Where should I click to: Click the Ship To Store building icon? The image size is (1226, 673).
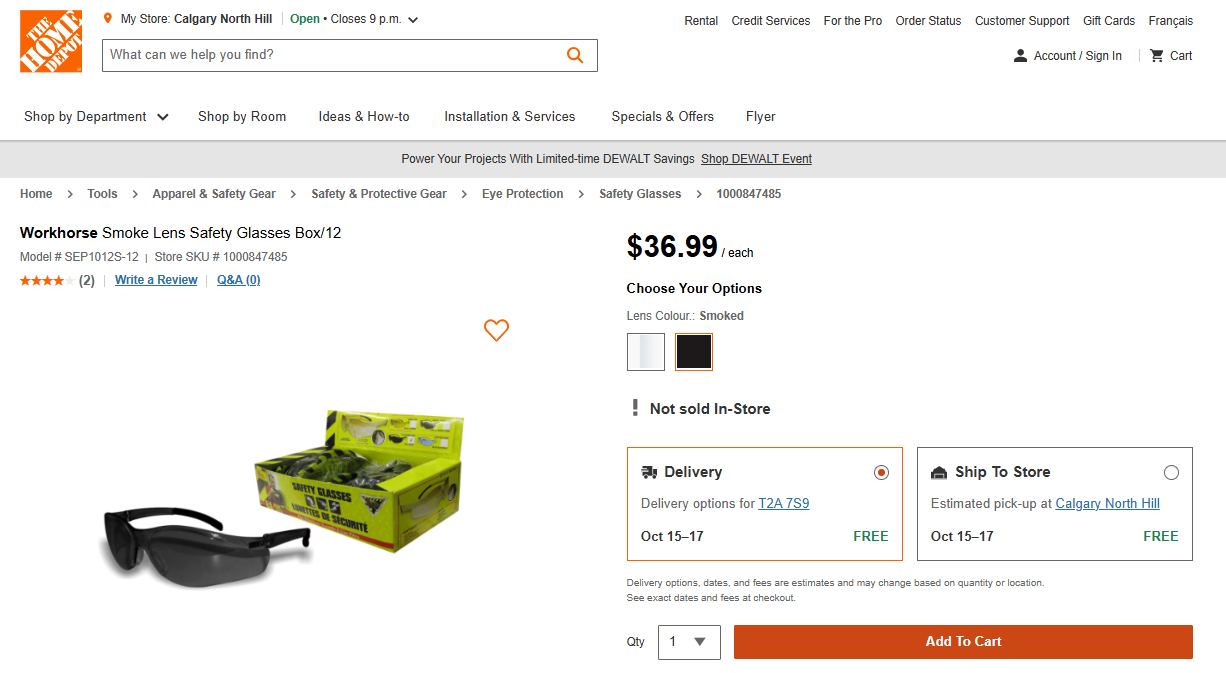coord(938,471)
